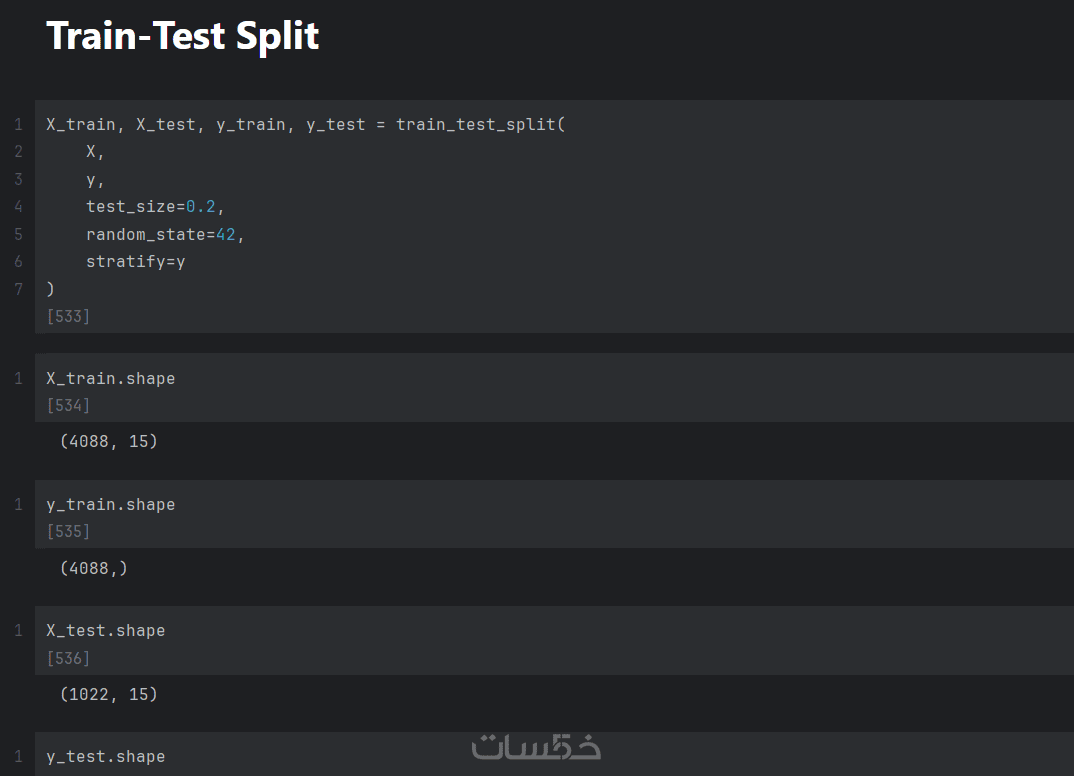Place cursor in train_test_split( code line
This screenshot has height=776, width=1074.
coord(305,125)
